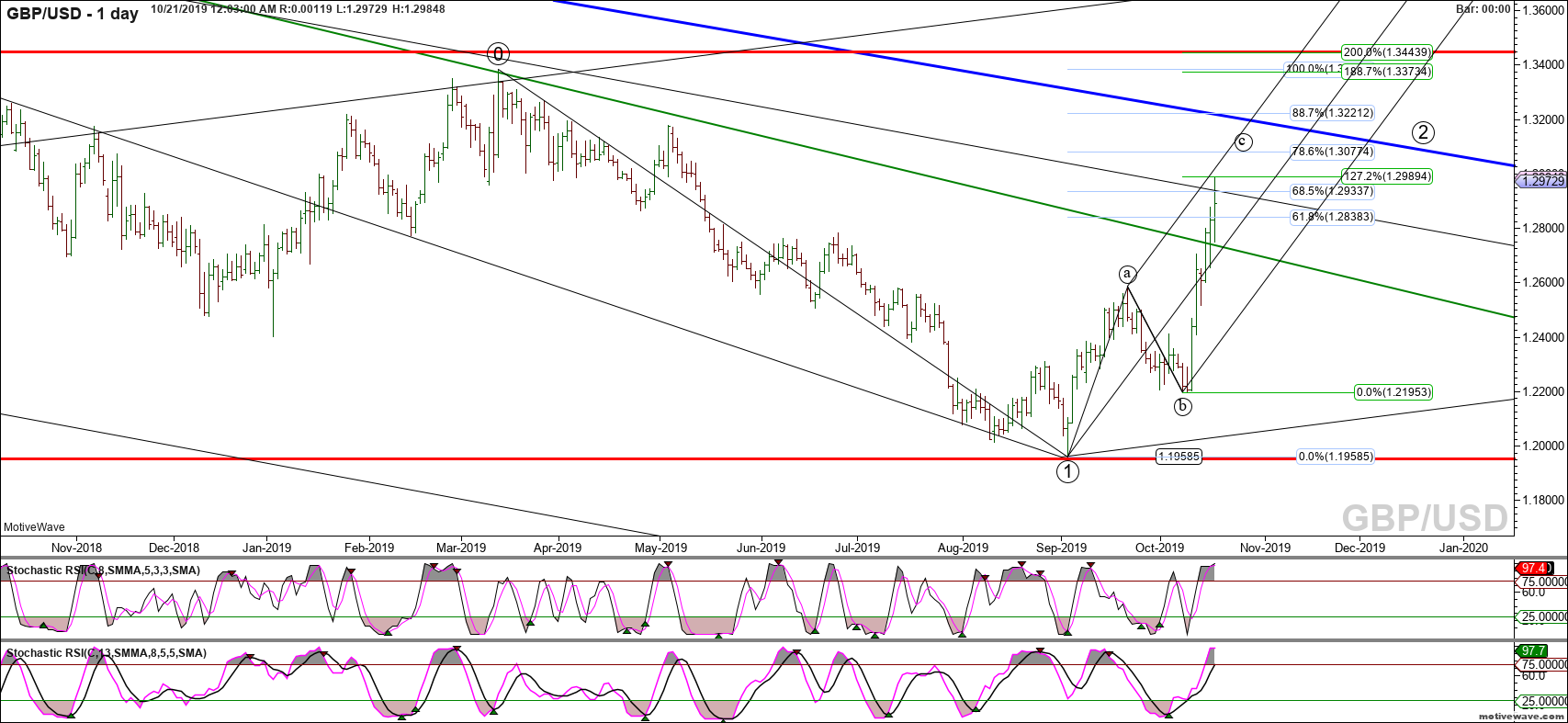Select the 188.7%(1.33734) Fibonacci label
Image resolution: width=1568 pixels, height=723 pixels.
(x=1386, y=72)
